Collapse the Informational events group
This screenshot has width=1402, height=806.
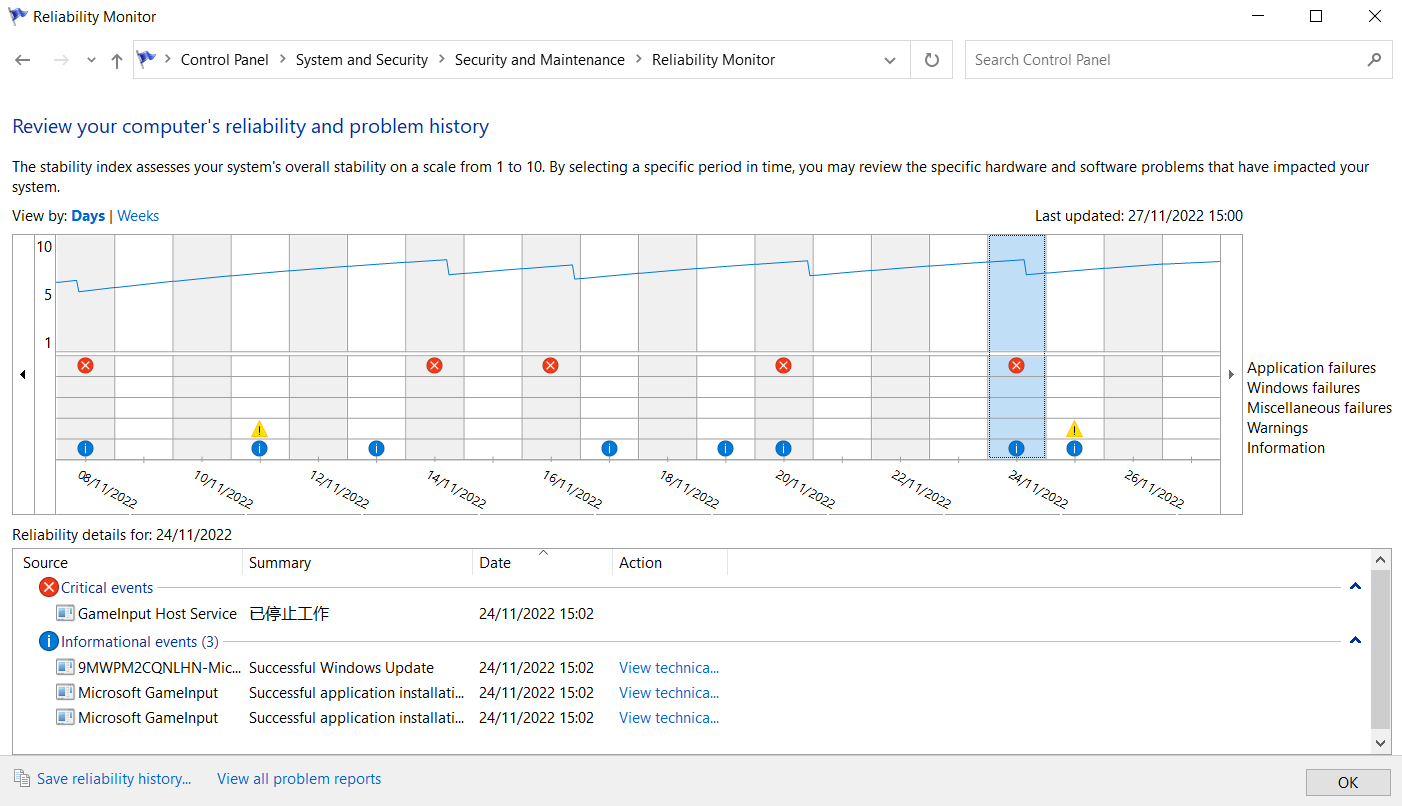pyautogui.click(x=1355, y=641)
